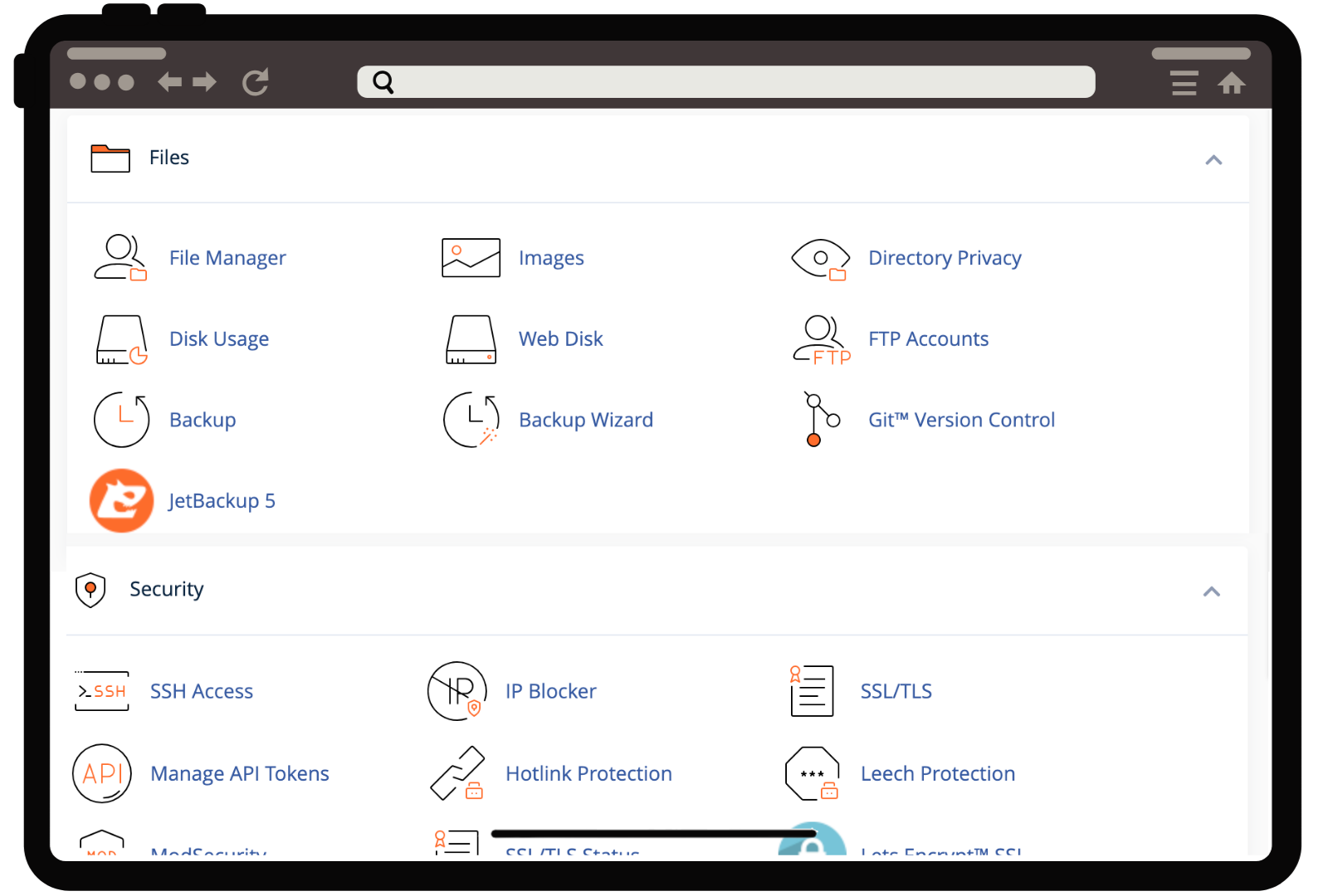Collapse the Security section chevron

1212,592
